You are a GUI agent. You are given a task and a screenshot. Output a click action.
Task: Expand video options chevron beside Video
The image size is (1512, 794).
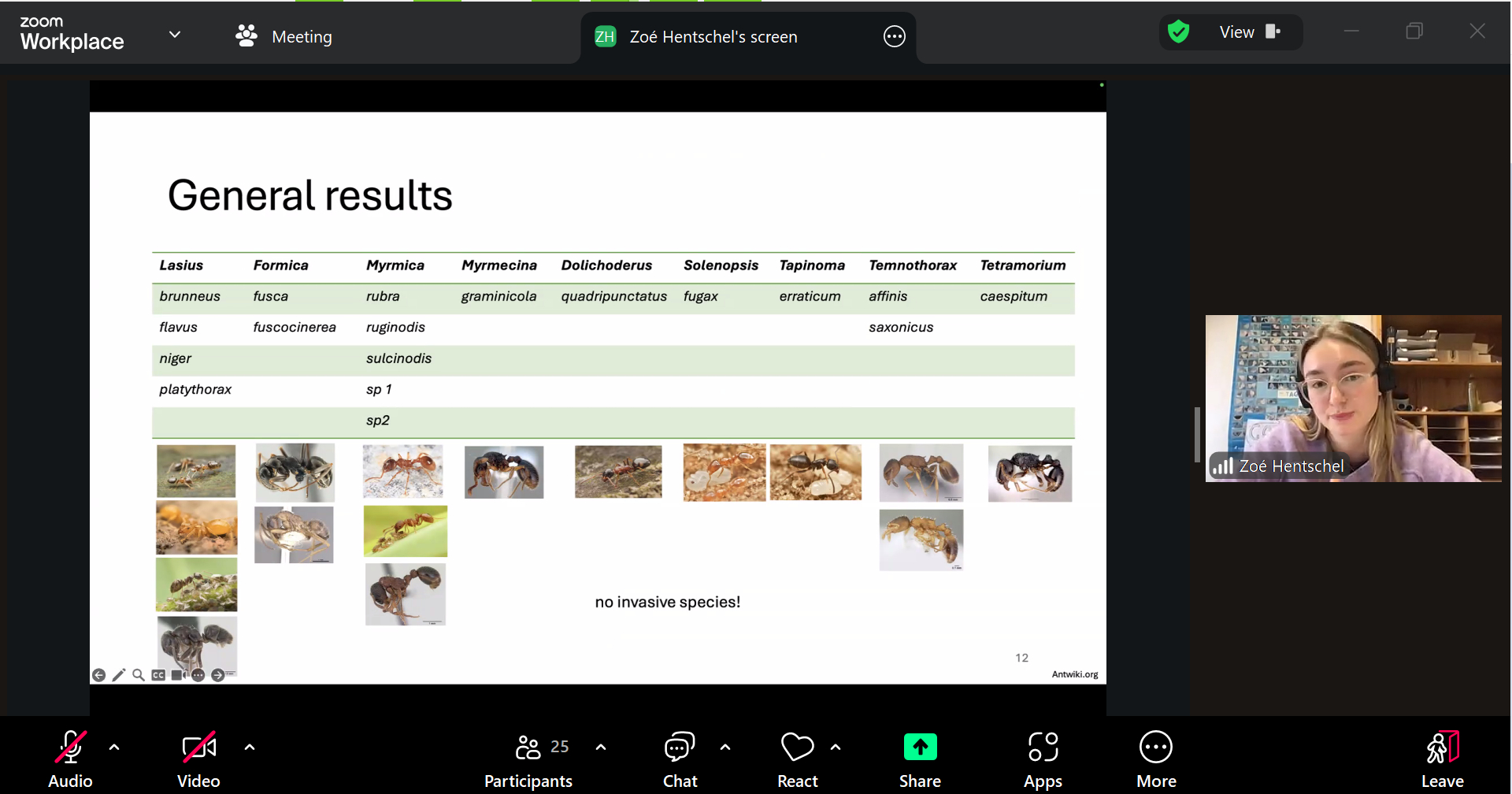pos(250,747)
